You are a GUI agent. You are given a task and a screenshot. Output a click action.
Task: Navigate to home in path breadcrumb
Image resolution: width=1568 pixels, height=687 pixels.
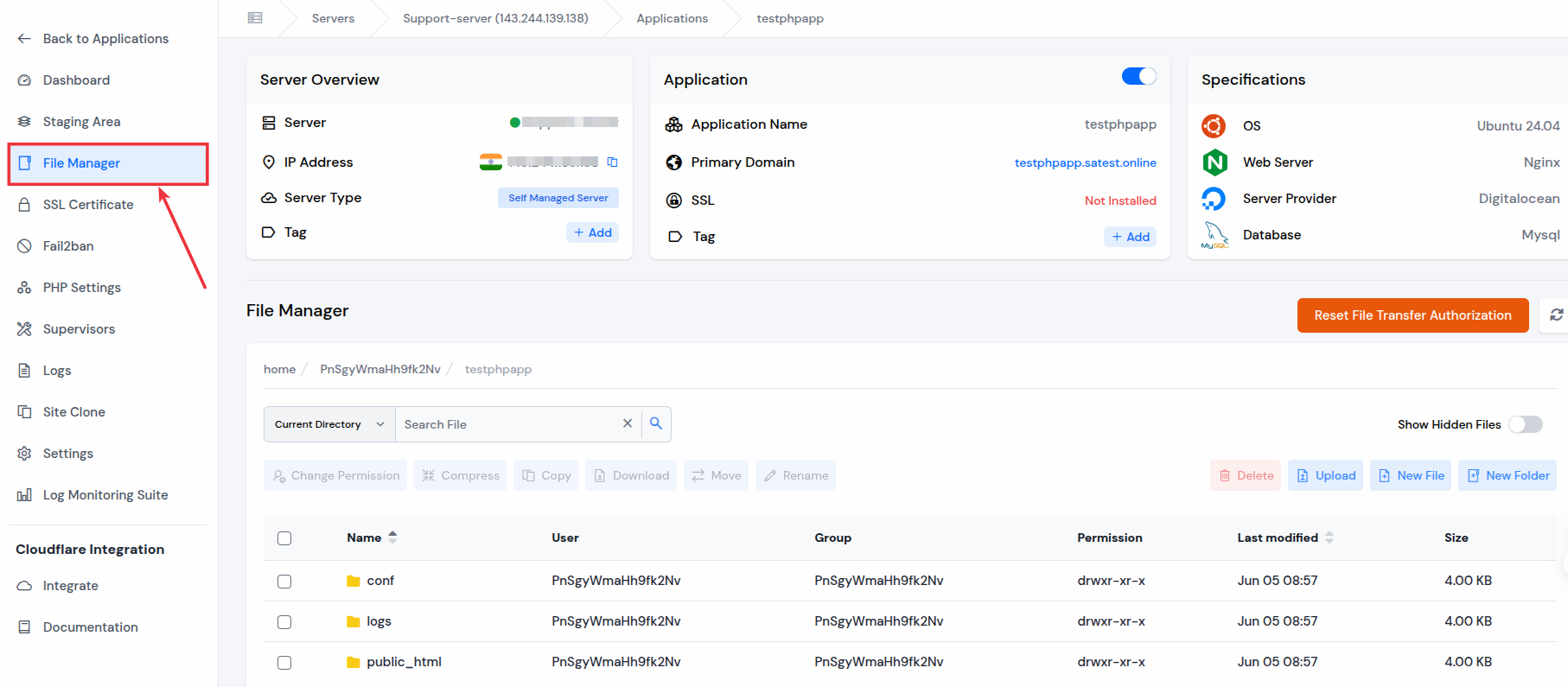[x=279, y=369]
